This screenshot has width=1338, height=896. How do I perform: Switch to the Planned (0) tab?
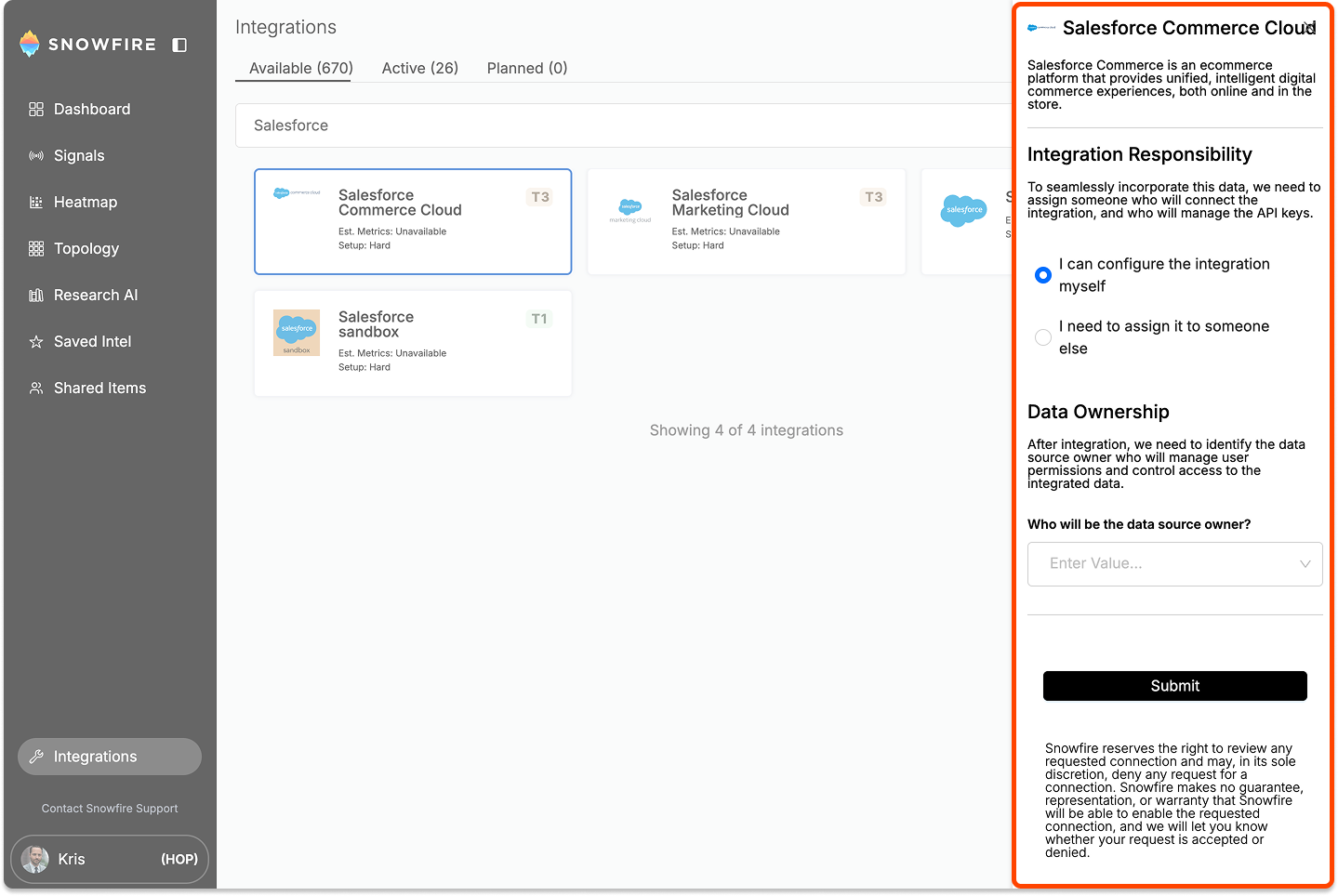point(527,68)
